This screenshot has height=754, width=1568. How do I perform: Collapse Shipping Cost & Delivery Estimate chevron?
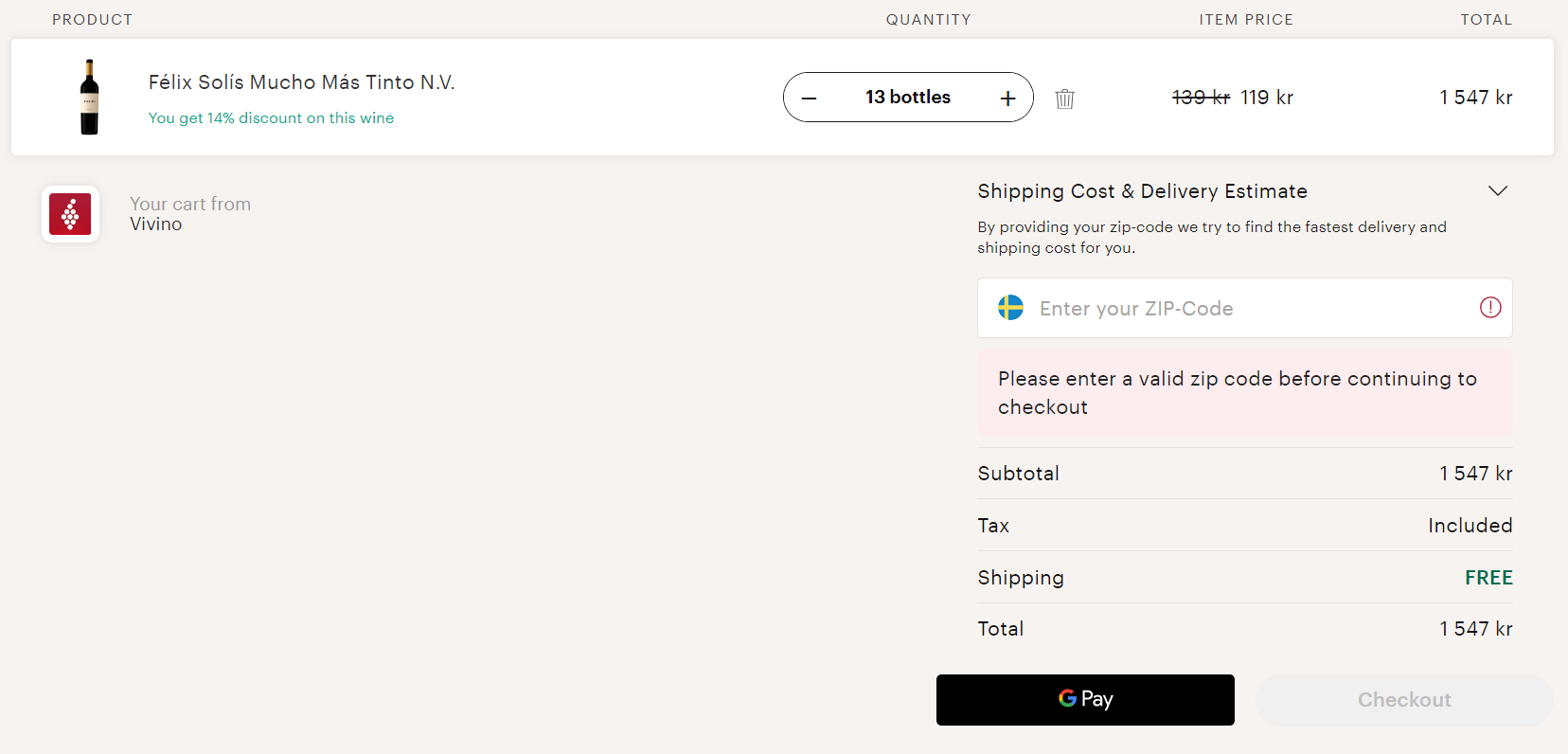(x=1497, y=191)
